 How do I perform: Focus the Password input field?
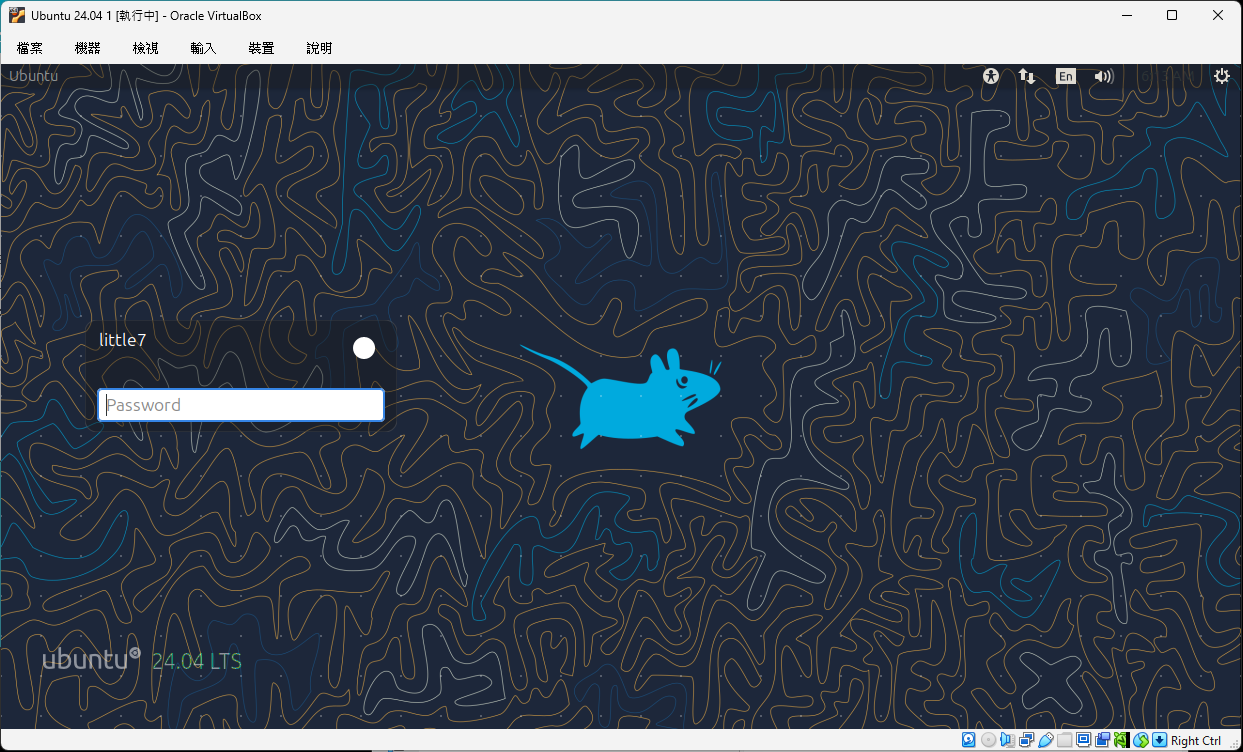coord(241,405)
